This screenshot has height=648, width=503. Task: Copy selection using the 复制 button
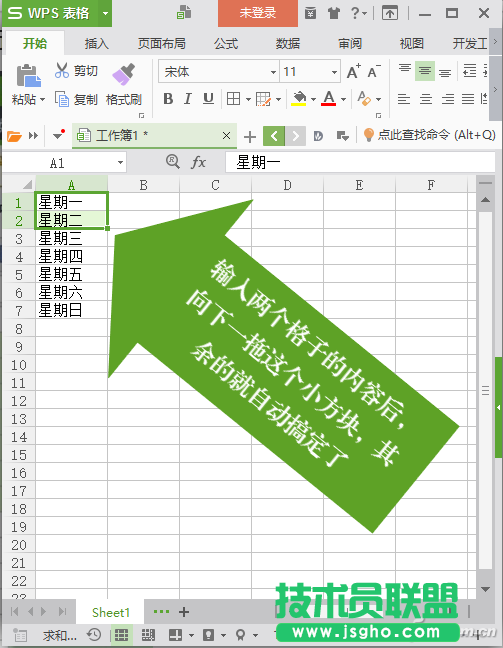tap(76, 100)
